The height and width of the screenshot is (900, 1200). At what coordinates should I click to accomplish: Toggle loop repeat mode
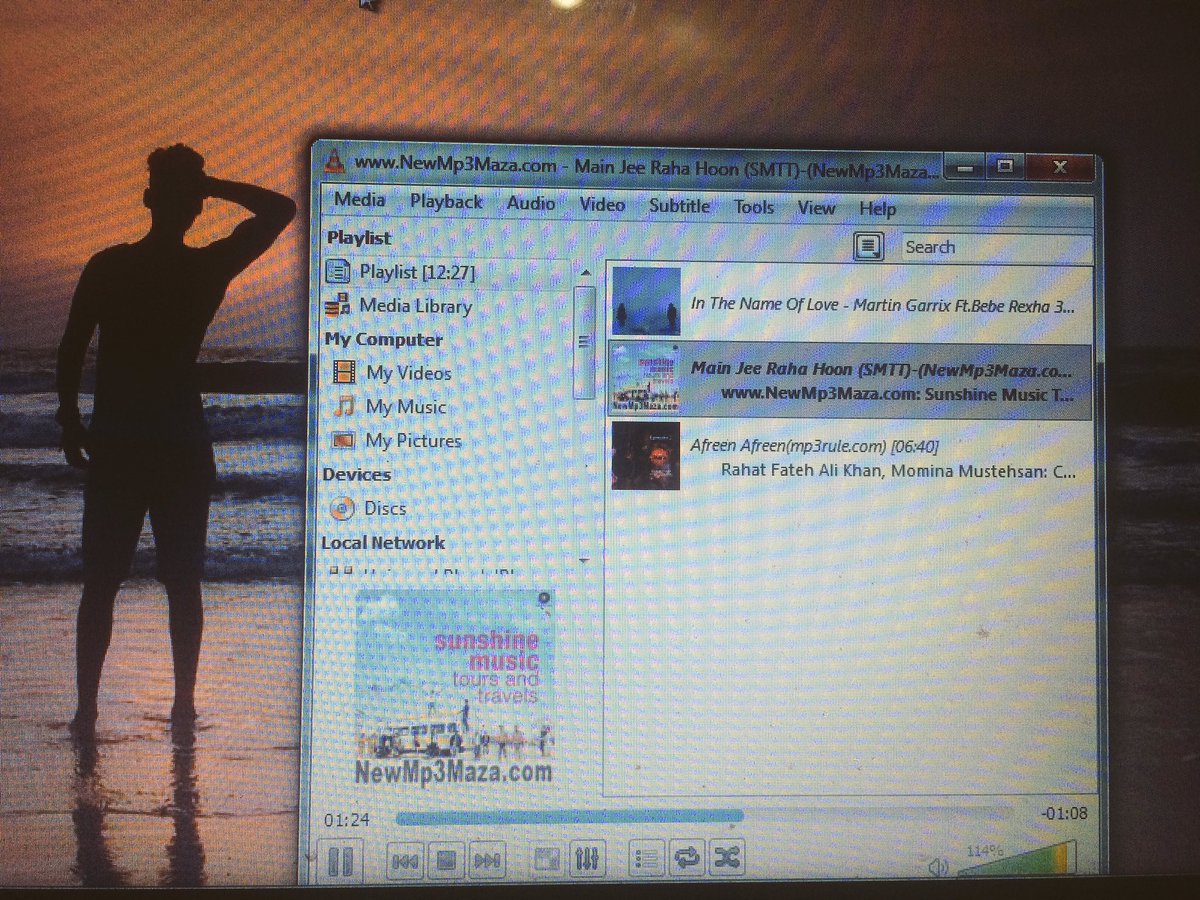point(687,858)
